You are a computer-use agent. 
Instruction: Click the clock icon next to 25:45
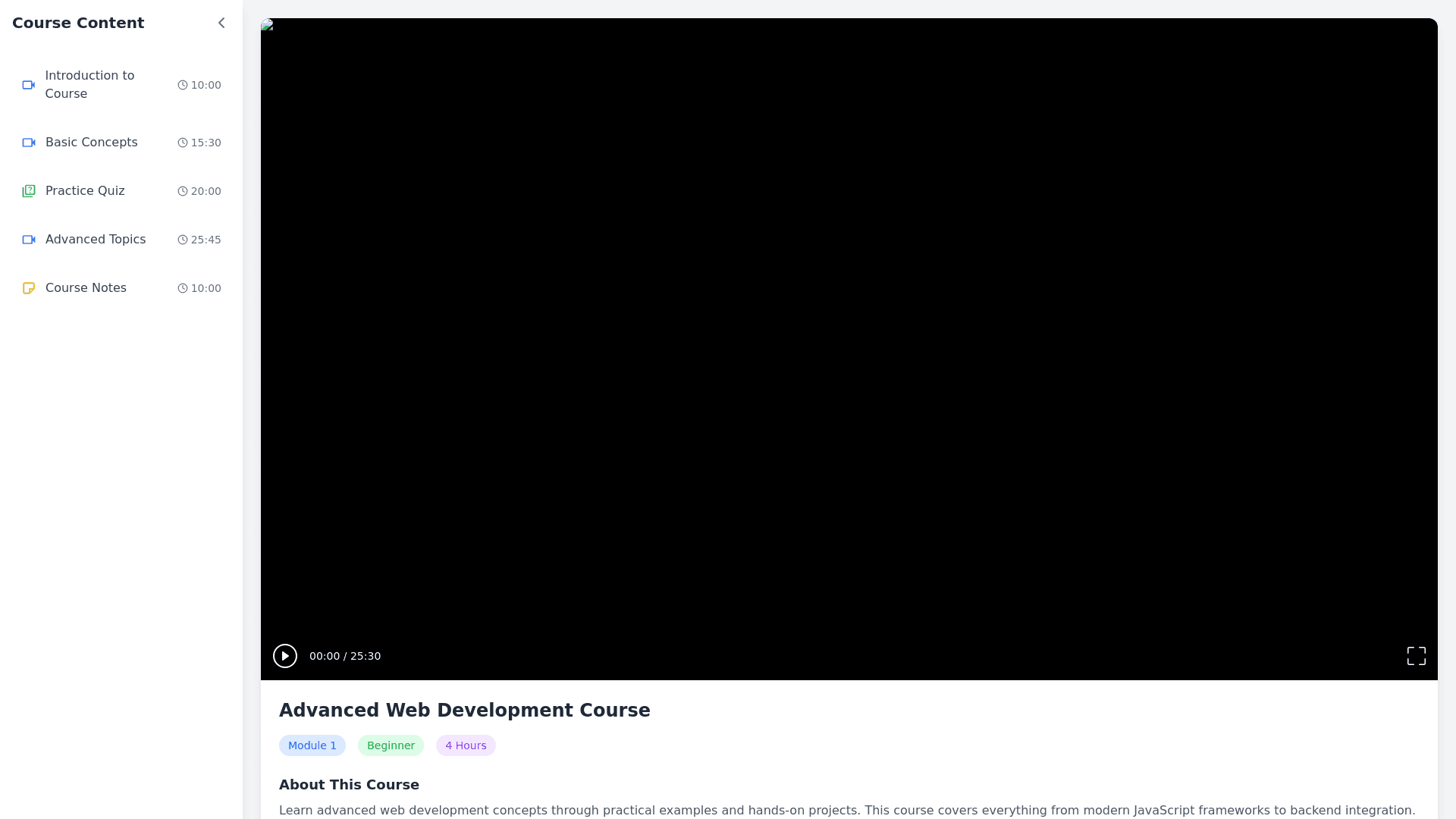(x=182, y=240)
